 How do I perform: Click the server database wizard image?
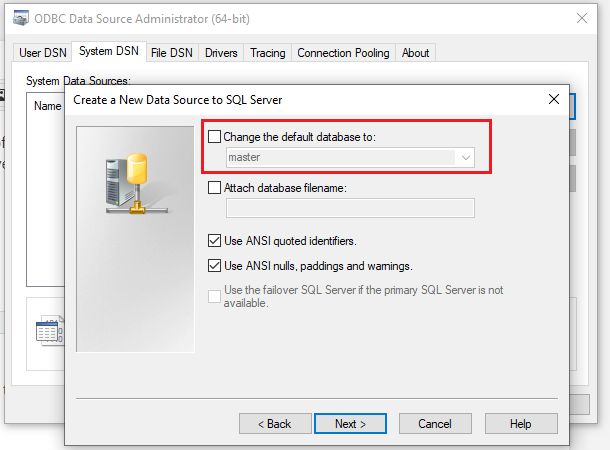[x=136, y=184]
